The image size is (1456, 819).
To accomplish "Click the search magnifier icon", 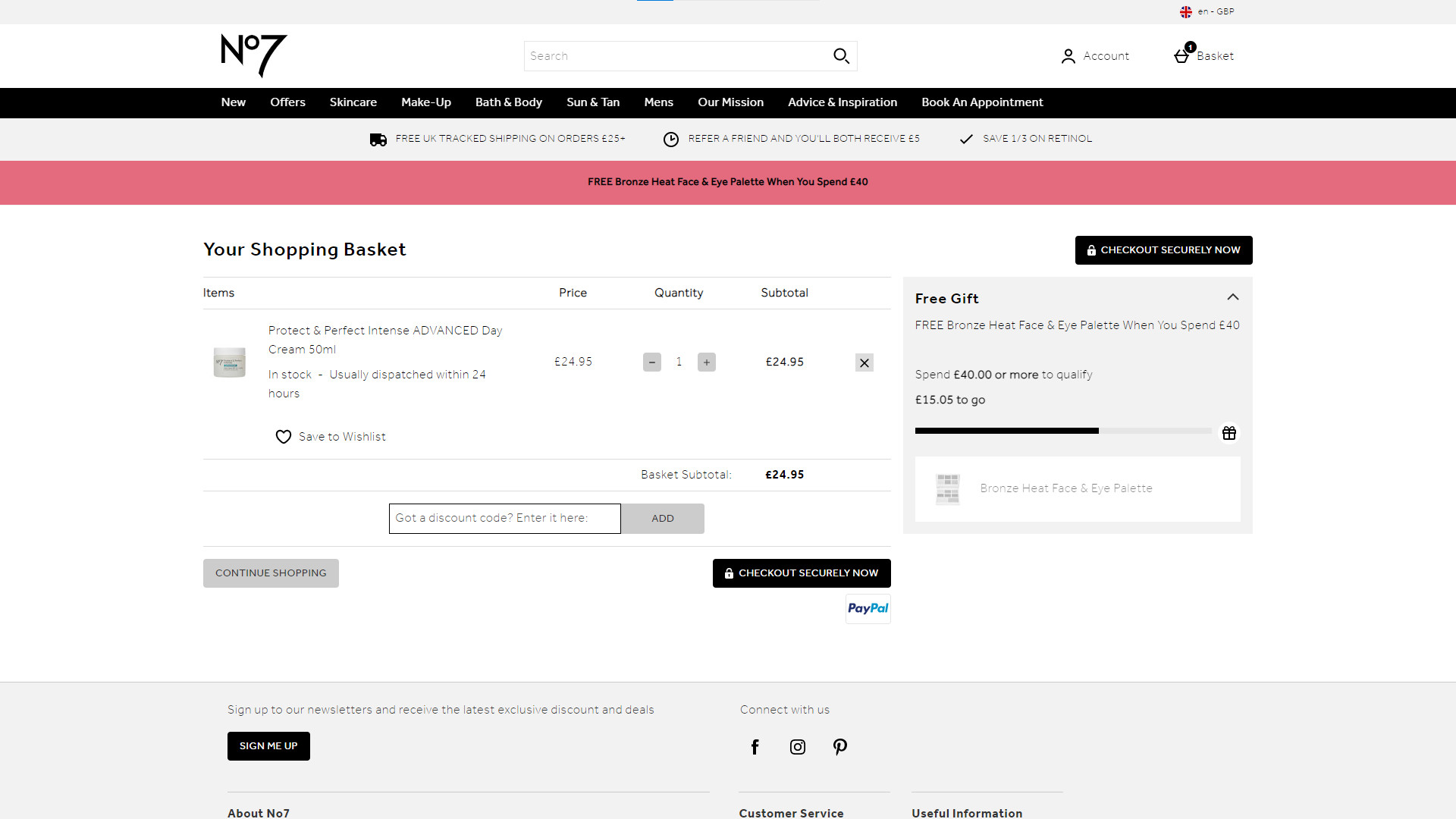I will point(841,56).
